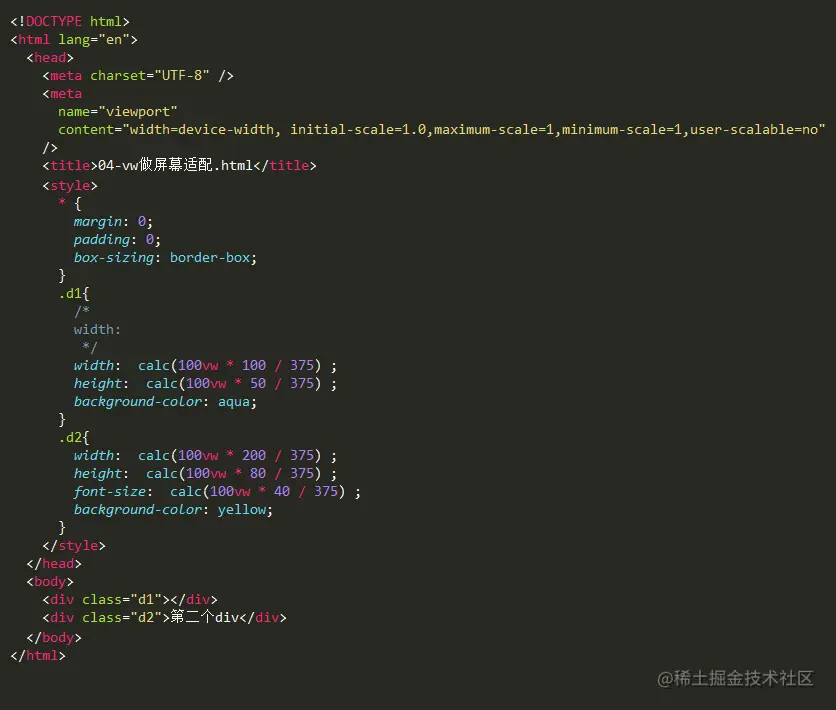Click the div class="d1" line

130,600
